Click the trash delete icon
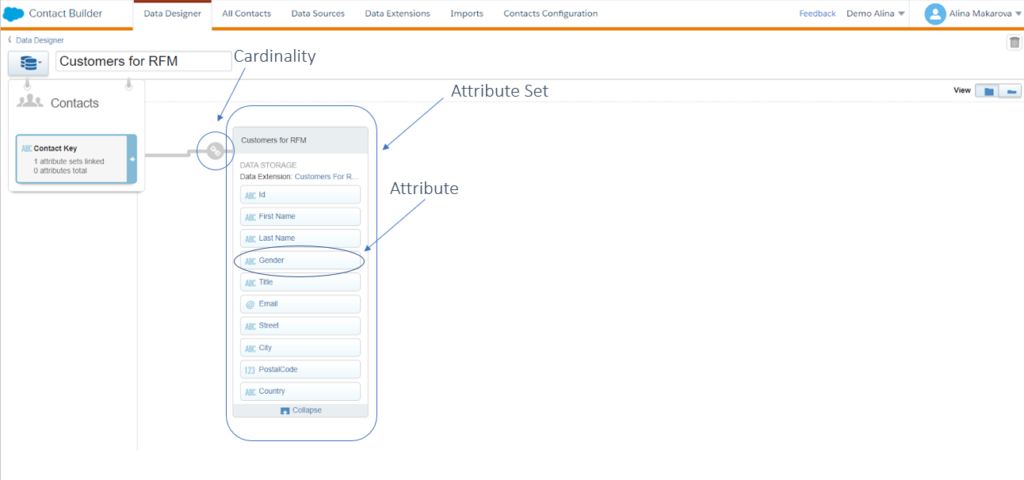Viewport: 1024px width, 480px height. pyautogui.click(x=1014, y=41)
